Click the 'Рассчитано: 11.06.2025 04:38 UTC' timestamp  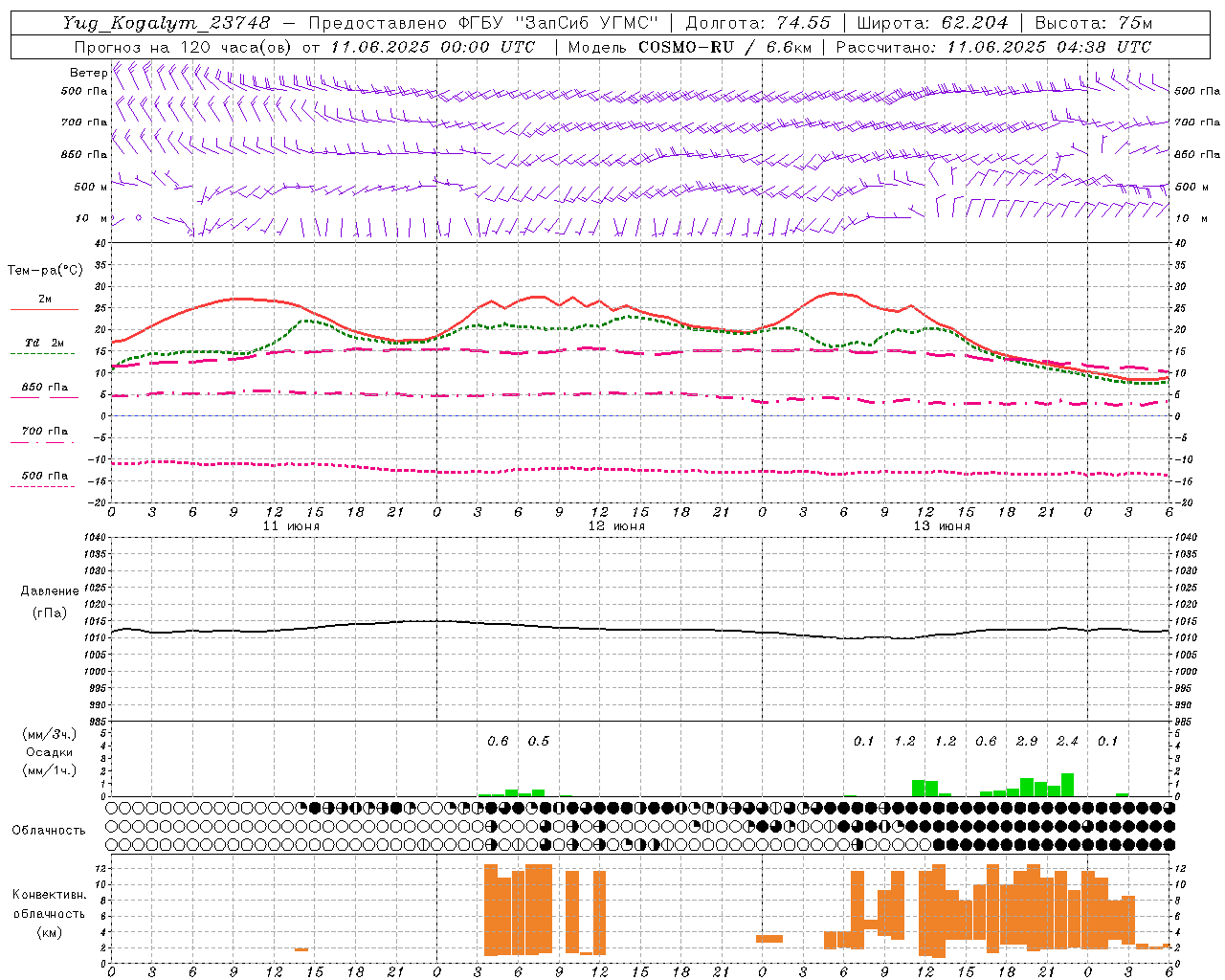[x=994, y=47]
